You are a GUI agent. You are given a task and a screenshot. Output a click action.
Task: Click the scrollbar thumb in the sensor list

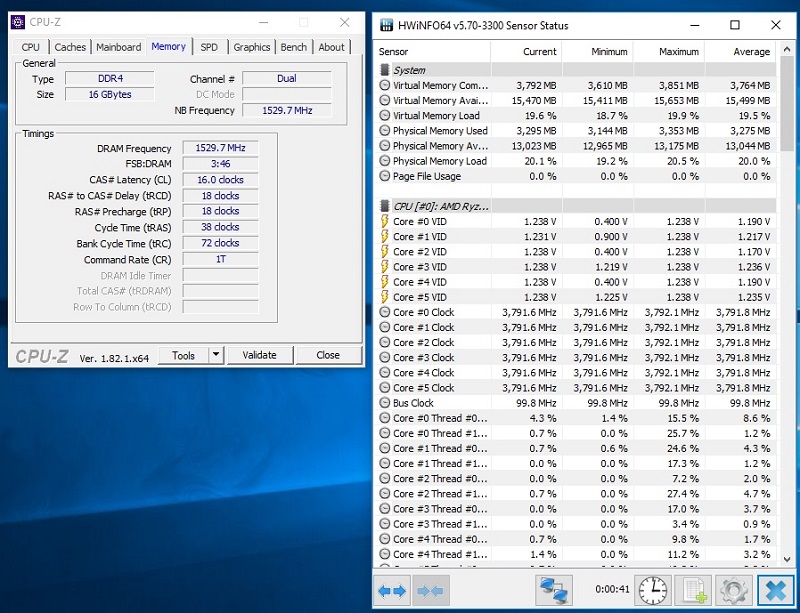(x=787, y=106)
